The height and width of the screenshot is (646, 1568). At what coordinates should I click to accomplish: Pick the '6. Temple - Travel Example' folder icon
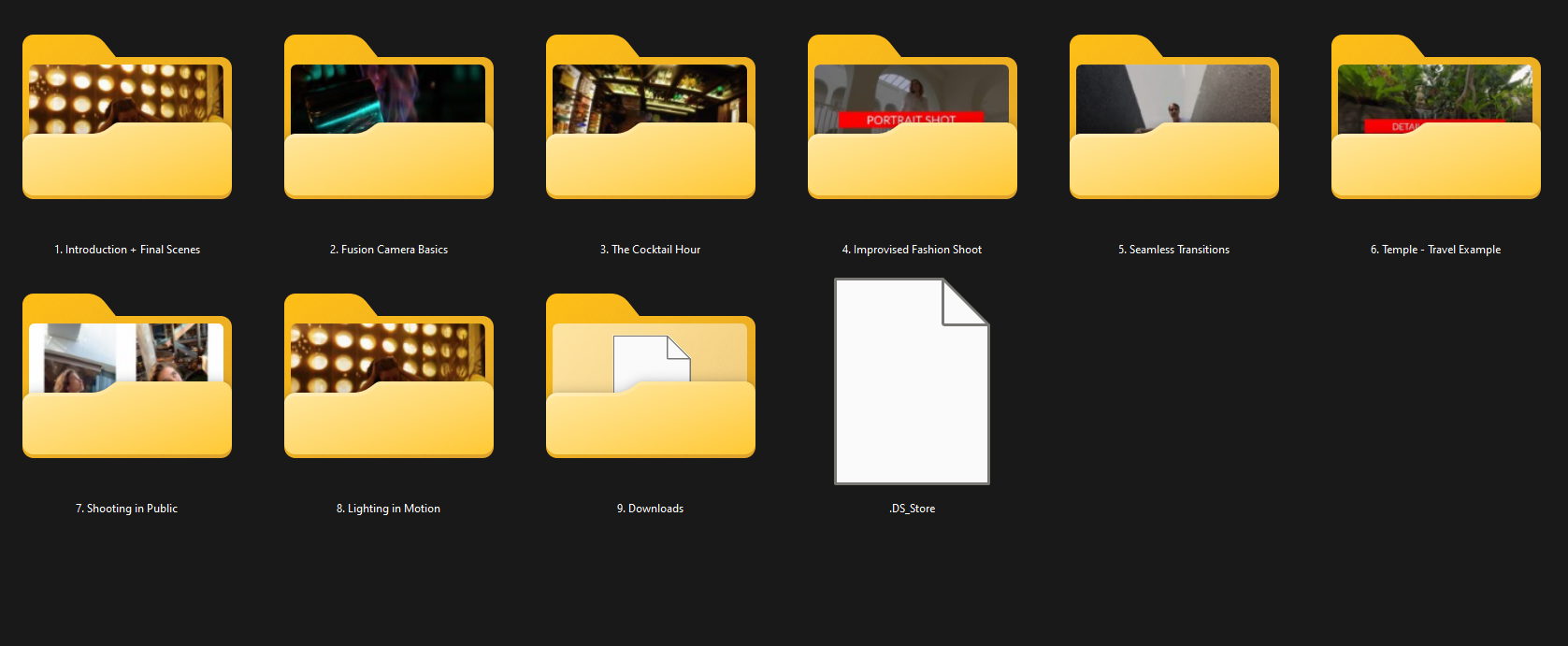pyautogui.click(x=1436, y=118)
